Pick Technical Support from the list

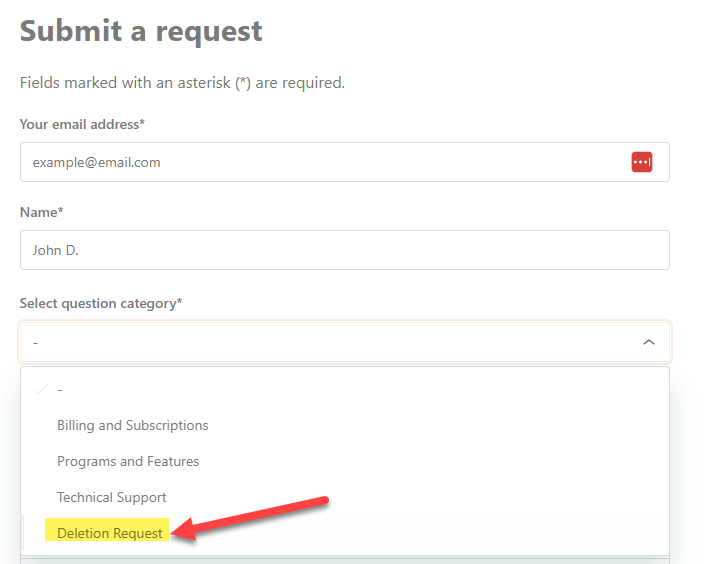pyautogui.click(x=112, y=497)
